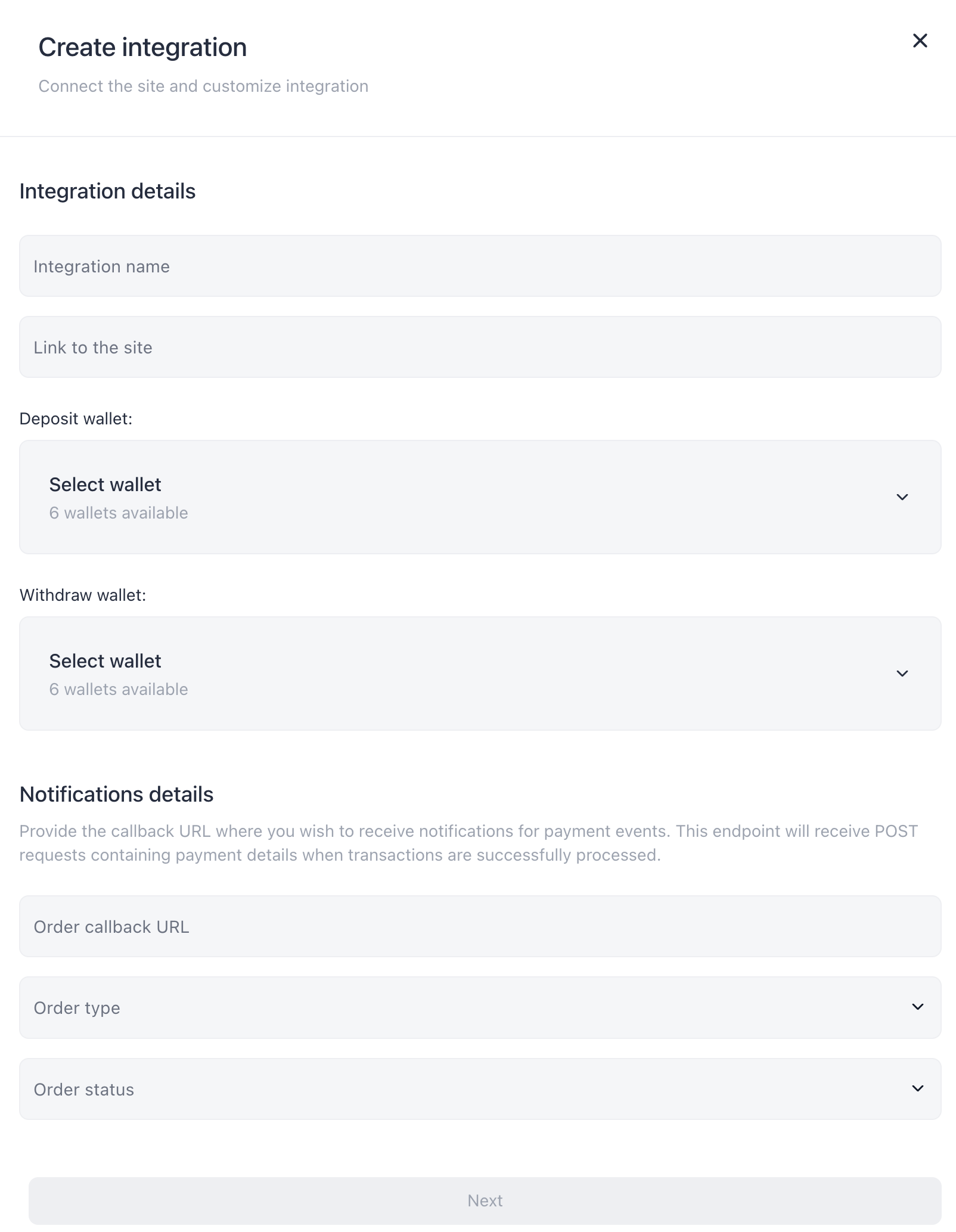Click '6 wallets available' under Deposit wallet
Image resolution: width=956 pixels, height=1232 pixels.
coord(119,513)
